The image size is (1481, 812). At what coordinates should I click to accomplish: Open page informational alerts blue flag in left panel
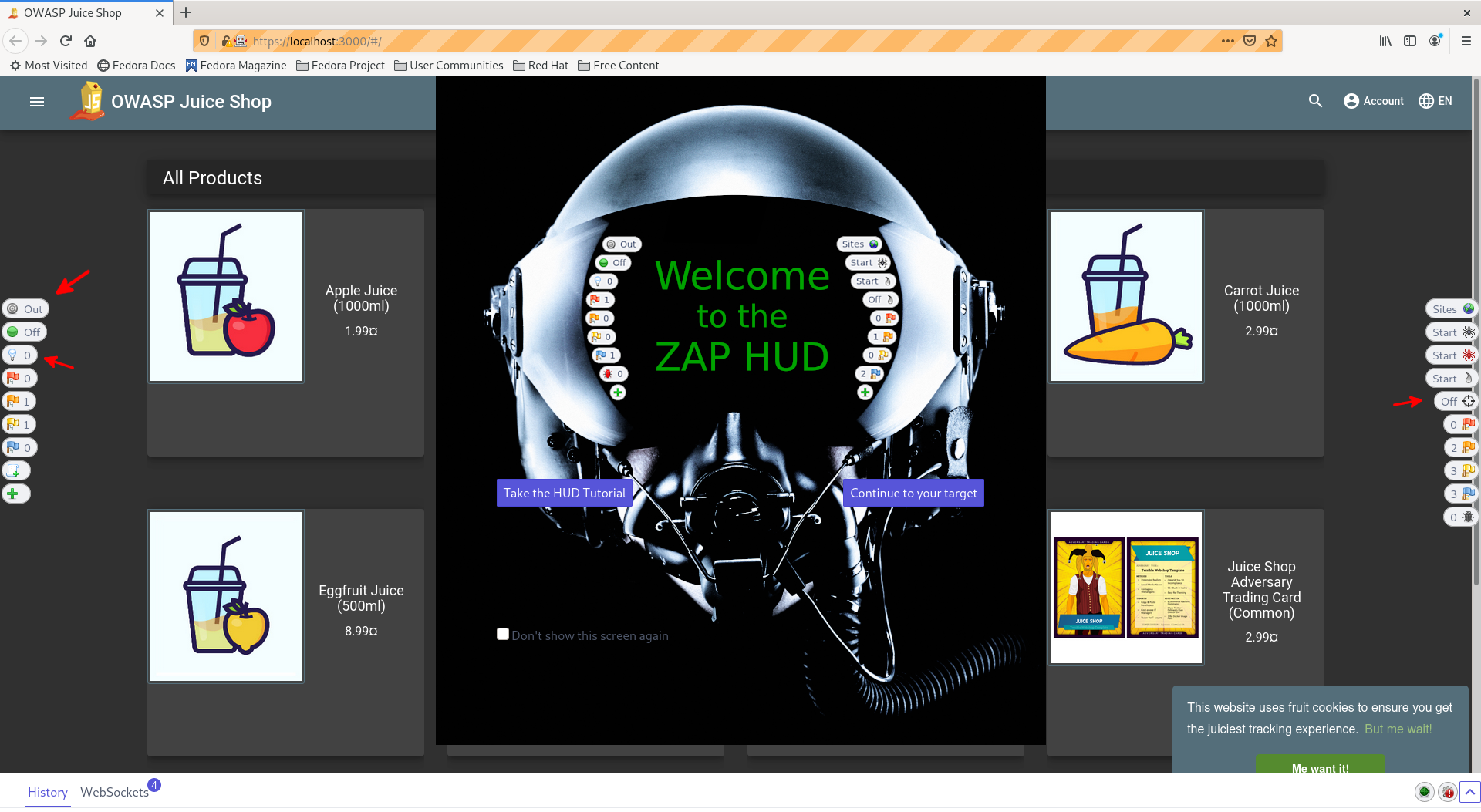pyautogui.click(x=19, y=448)
